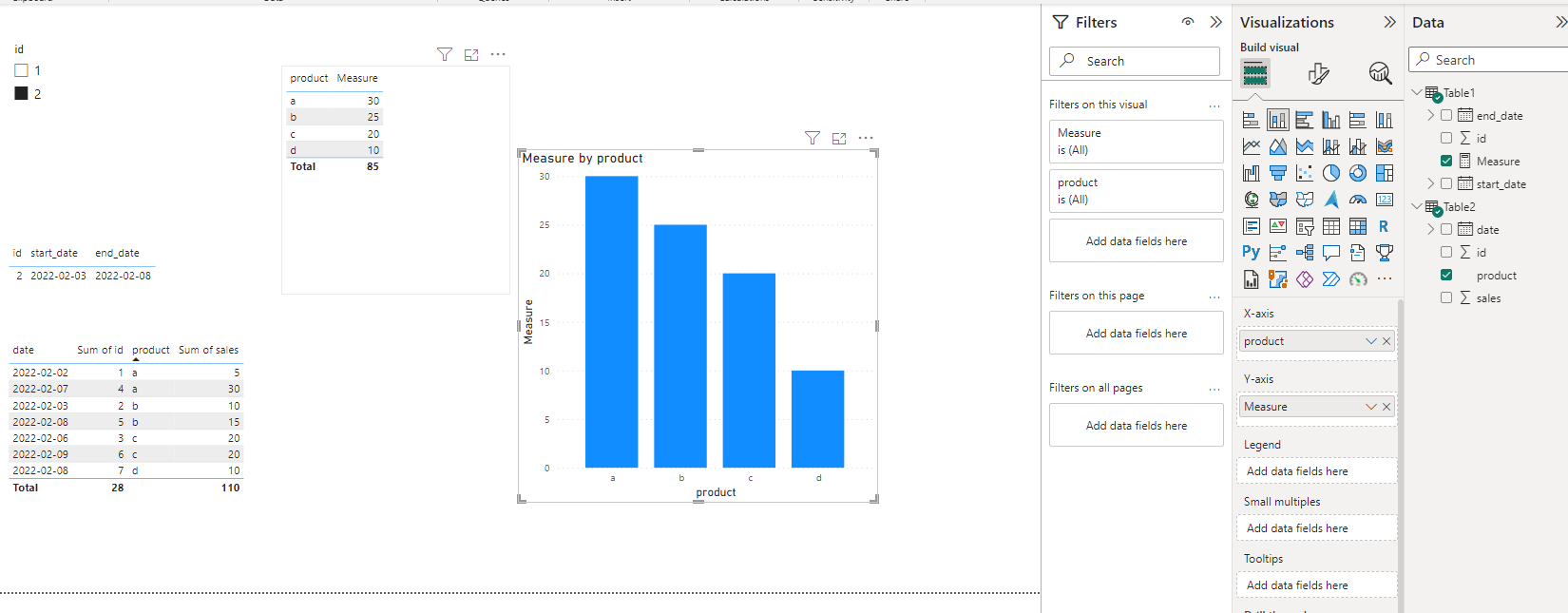
Task: Open X-axis product field dropdown
Action: click(x=1371, y=341)
